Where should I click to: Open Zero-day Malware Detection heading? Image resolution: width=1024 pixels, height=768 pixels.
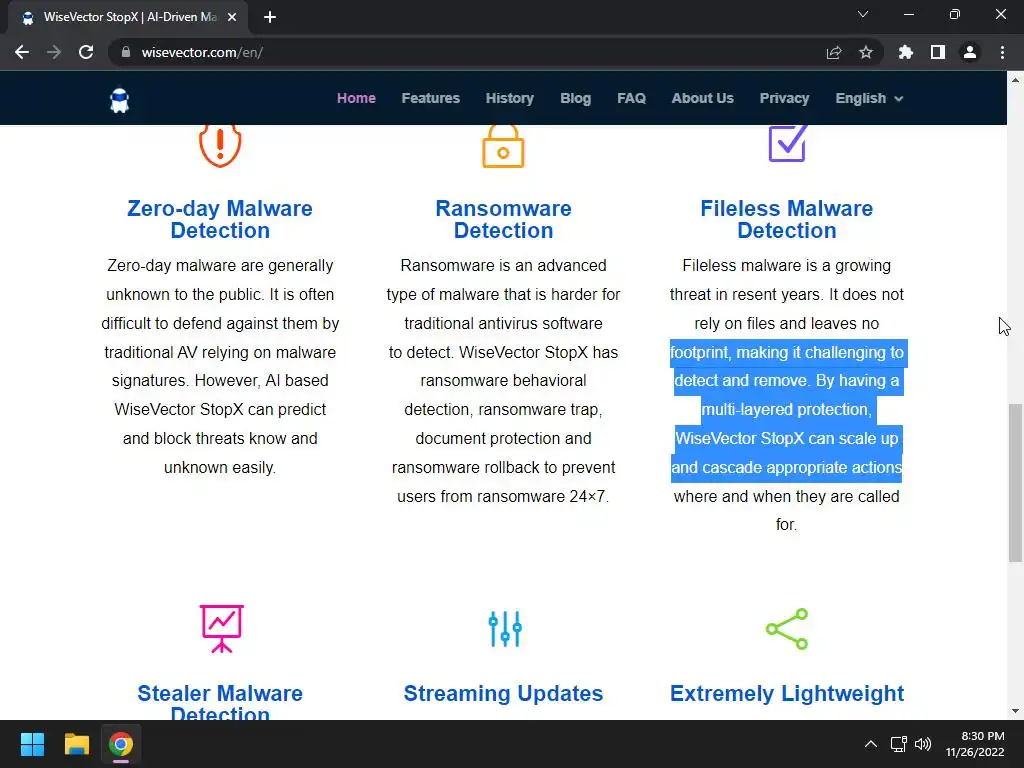click(220, 219)
